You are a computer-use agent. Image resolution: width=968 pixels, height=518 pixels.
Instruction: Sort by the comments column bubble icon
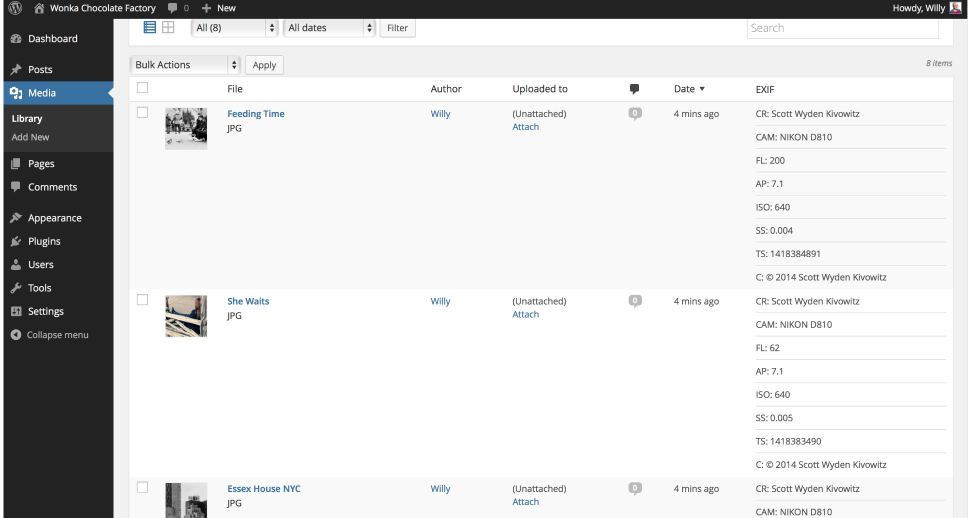634,89
